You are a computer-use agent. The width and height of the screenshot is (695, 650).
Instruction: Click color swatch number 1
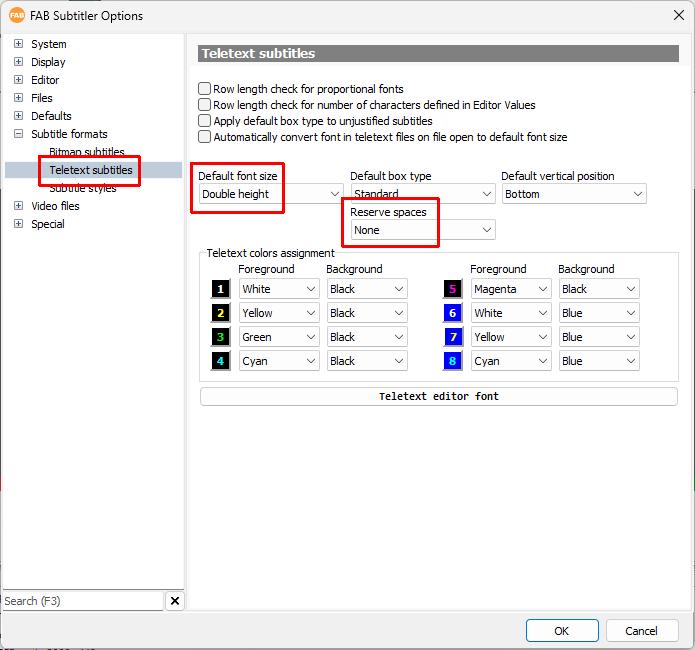click(220, 289)
